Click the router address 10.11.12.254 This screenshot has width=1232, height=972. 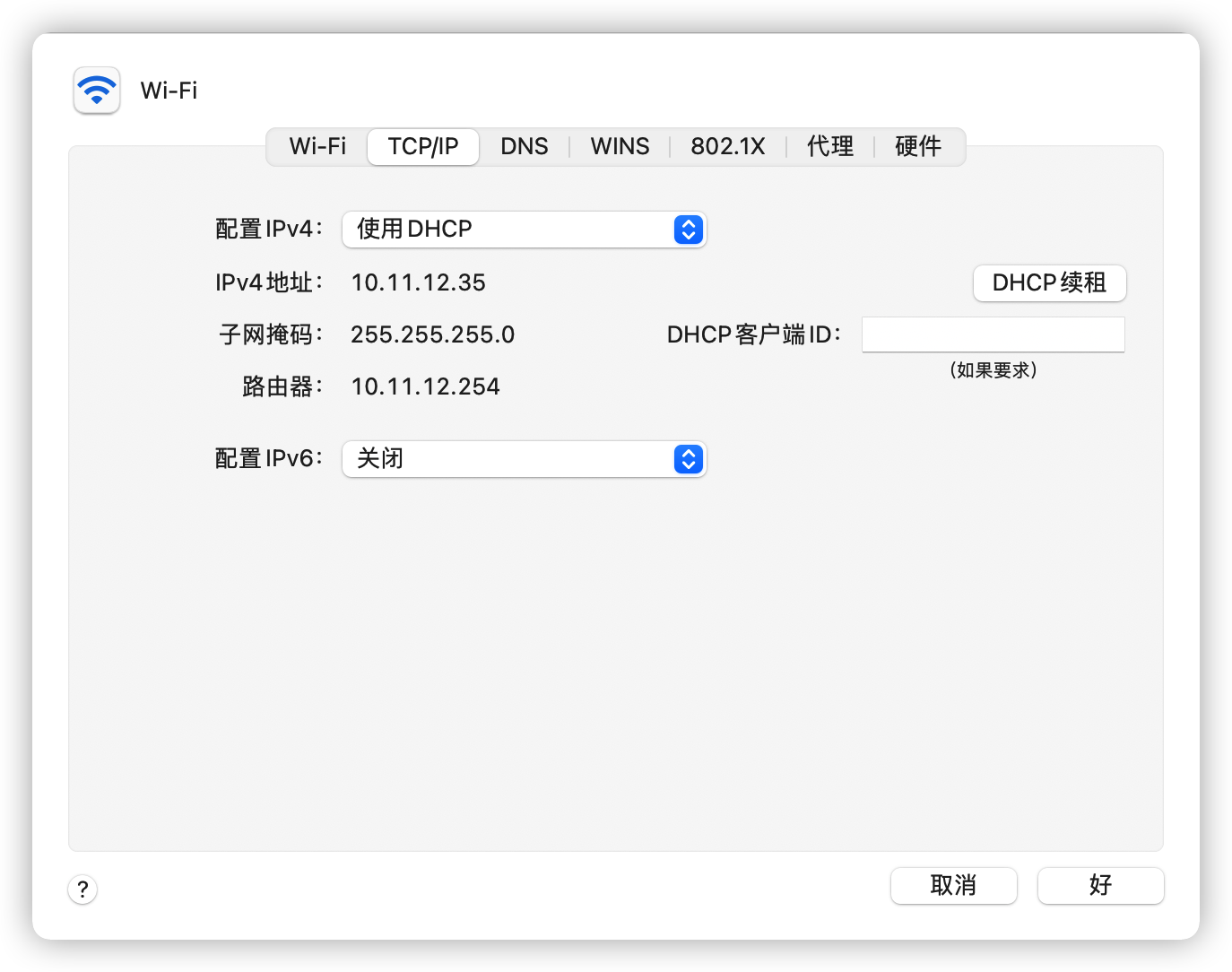point(426,387)
